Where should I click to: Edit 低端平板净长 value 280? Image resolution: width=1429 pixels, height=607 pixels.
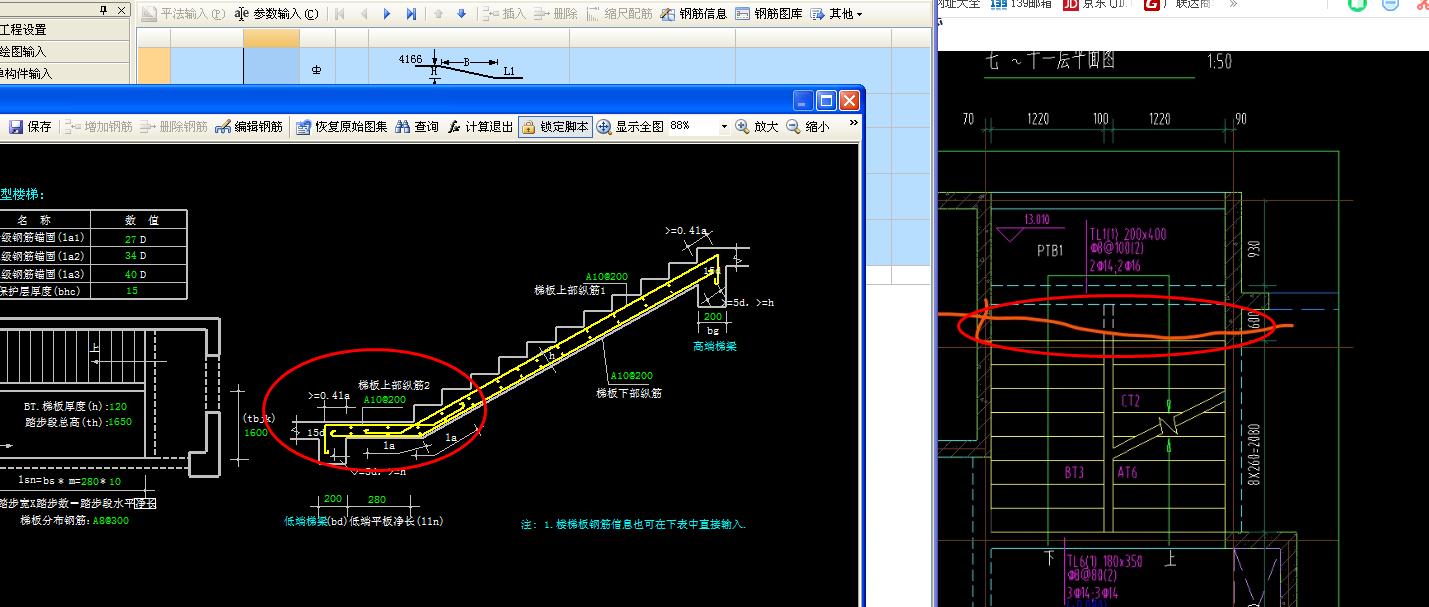[x=377, y=499]
